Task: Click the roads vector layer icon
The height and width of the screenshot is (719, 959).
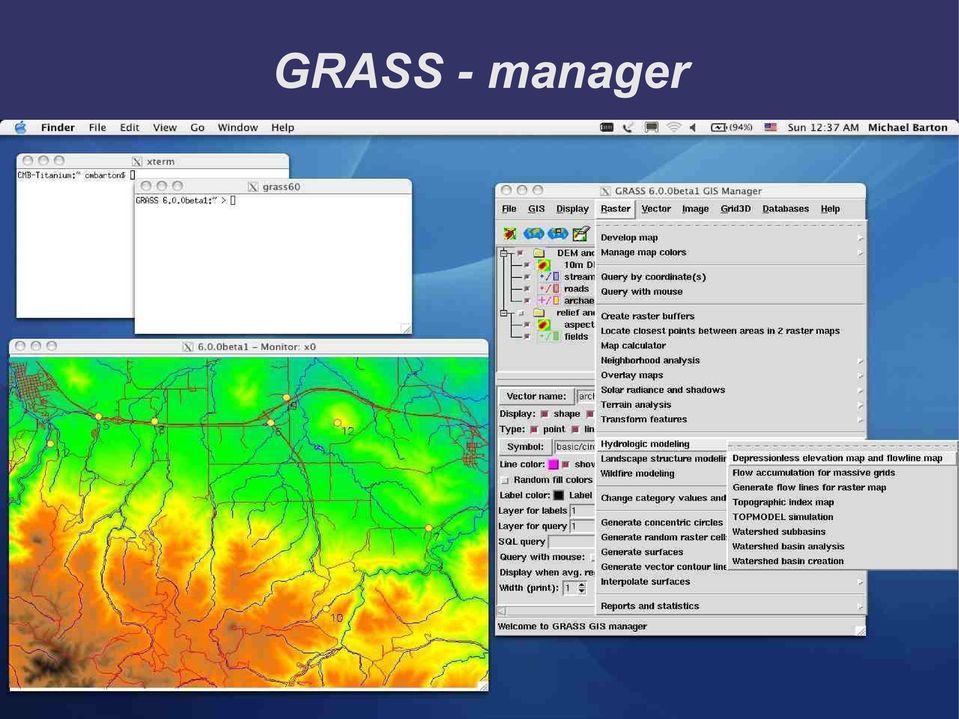Action: tap(549, 289)
